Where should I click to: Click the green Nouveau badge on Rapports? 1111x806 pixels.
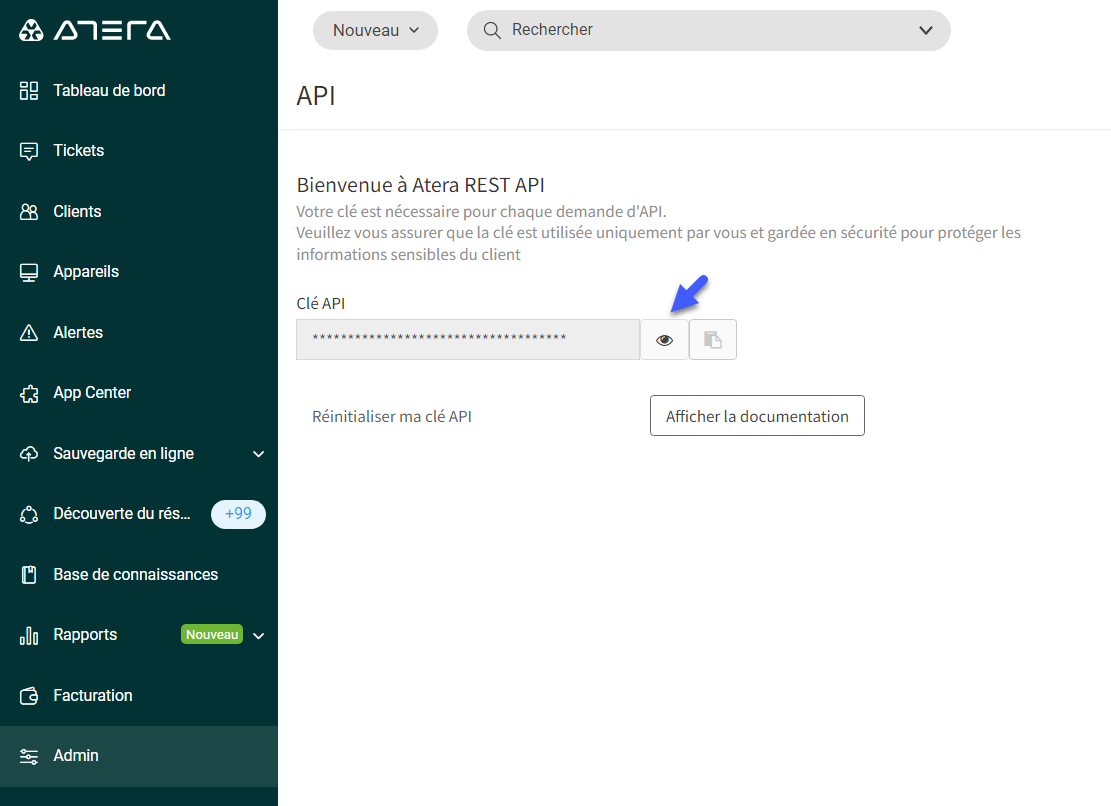[x=212, y=635]
